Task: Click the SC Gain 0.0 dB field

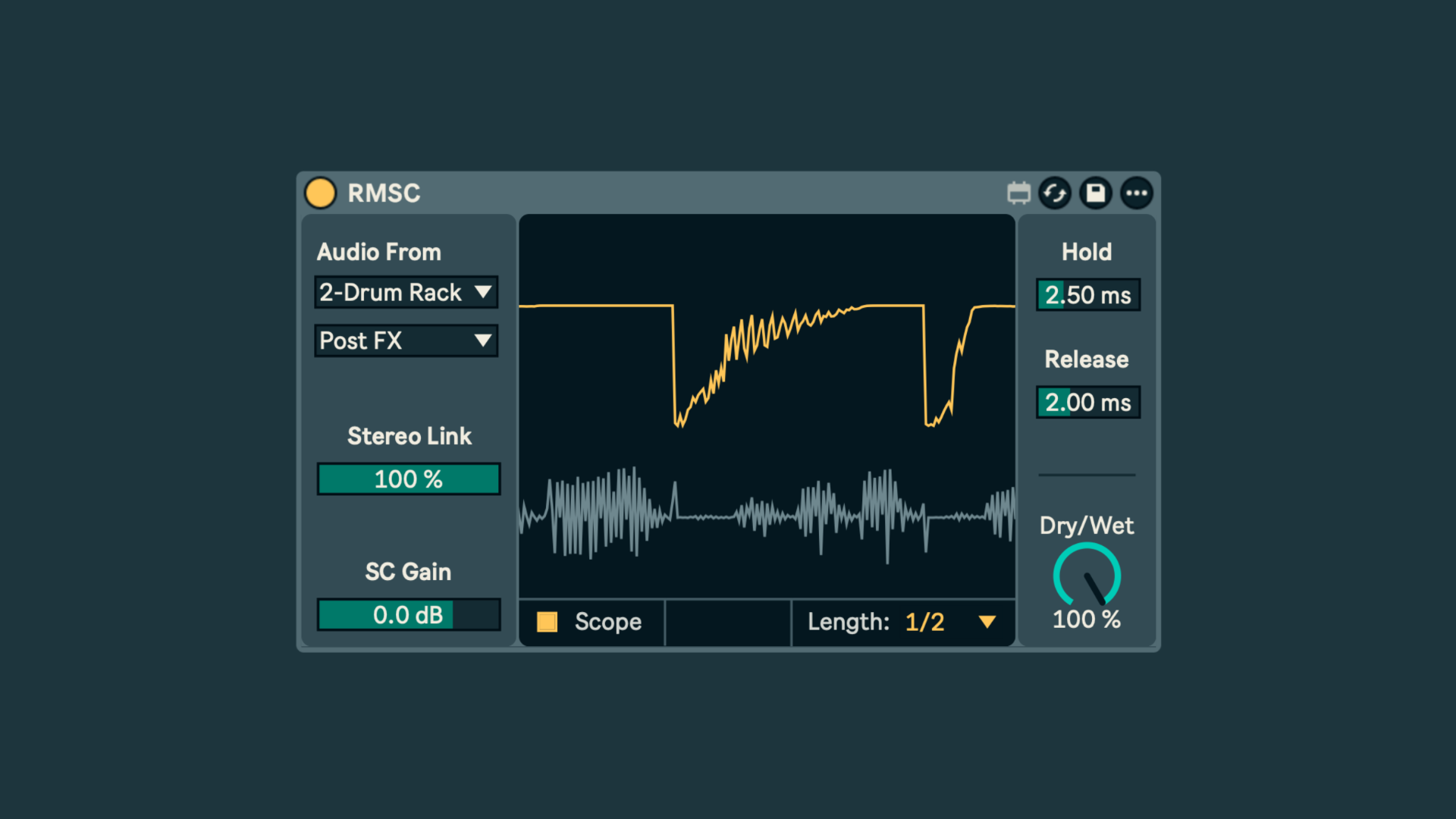Action: click(409, 615)
